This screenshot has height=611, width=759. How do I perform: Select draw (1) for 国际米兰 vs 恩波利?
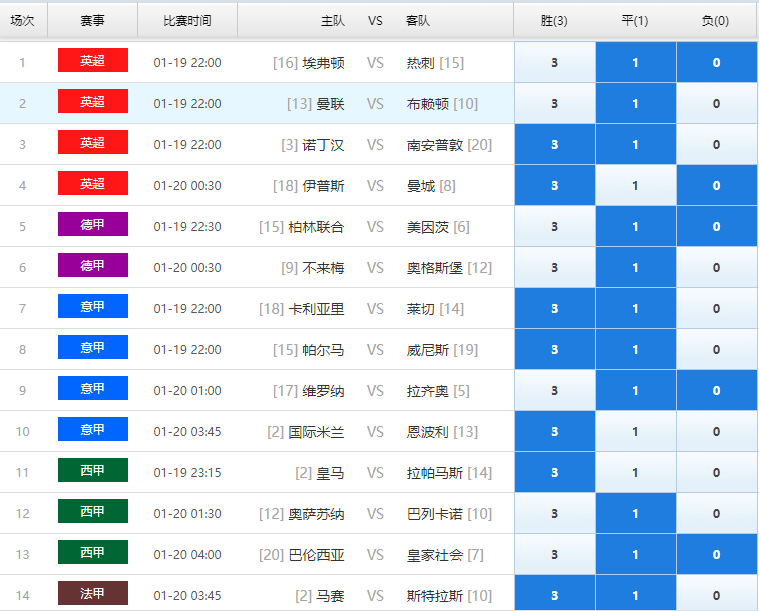pyautogui.click(x=636, y=431)
